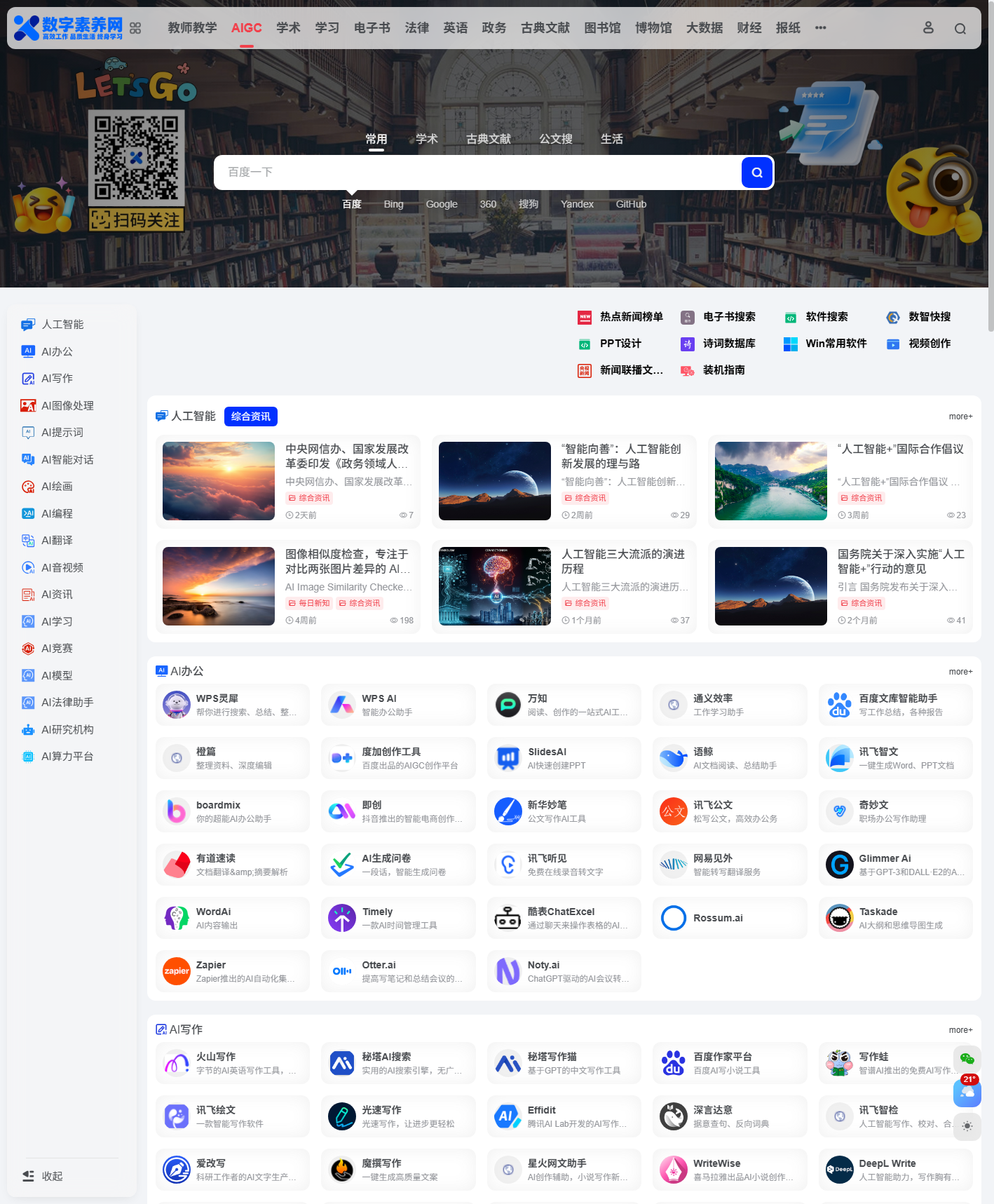Open the 教师教学 navbar item
994x1204 pixels.
193,28
